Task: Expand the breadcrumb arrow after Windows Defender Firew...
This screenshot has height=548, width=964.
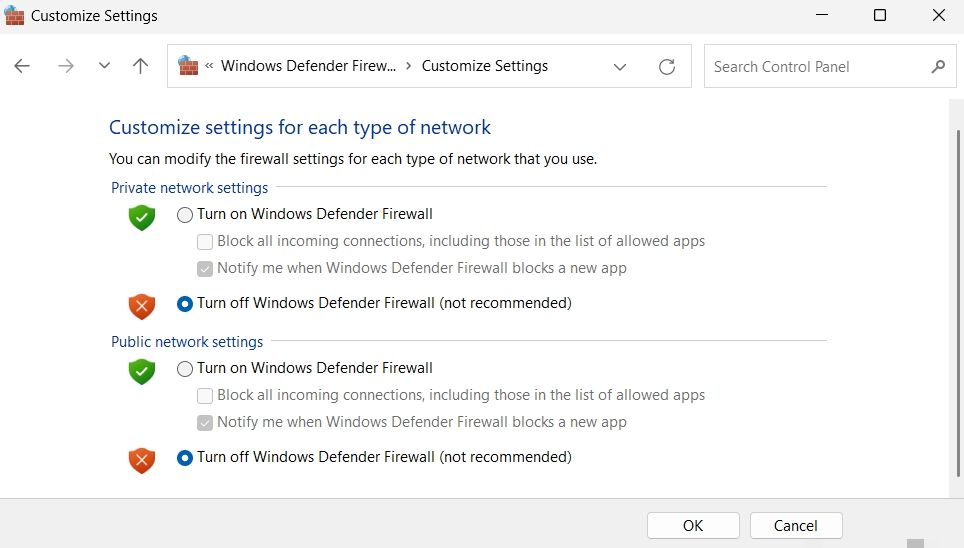Action: [x=408, y=66]
